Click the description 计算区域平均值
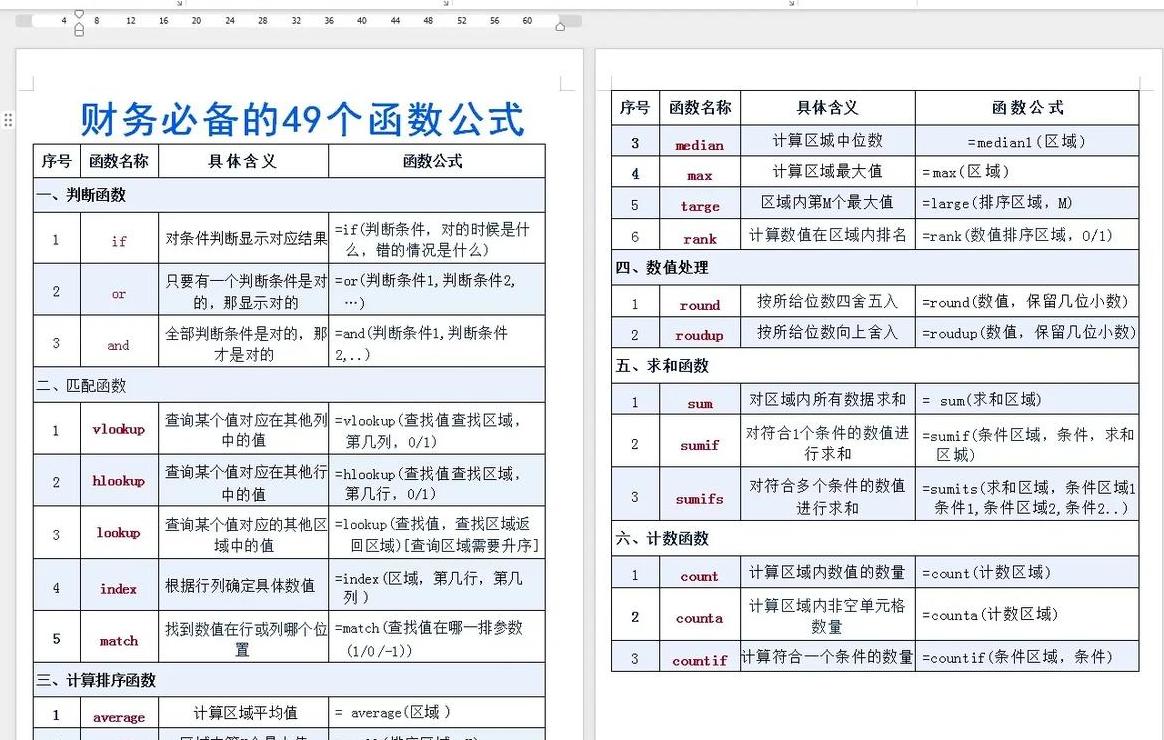The width and height of the screenshot is (1164, 740). pos(246,713)
